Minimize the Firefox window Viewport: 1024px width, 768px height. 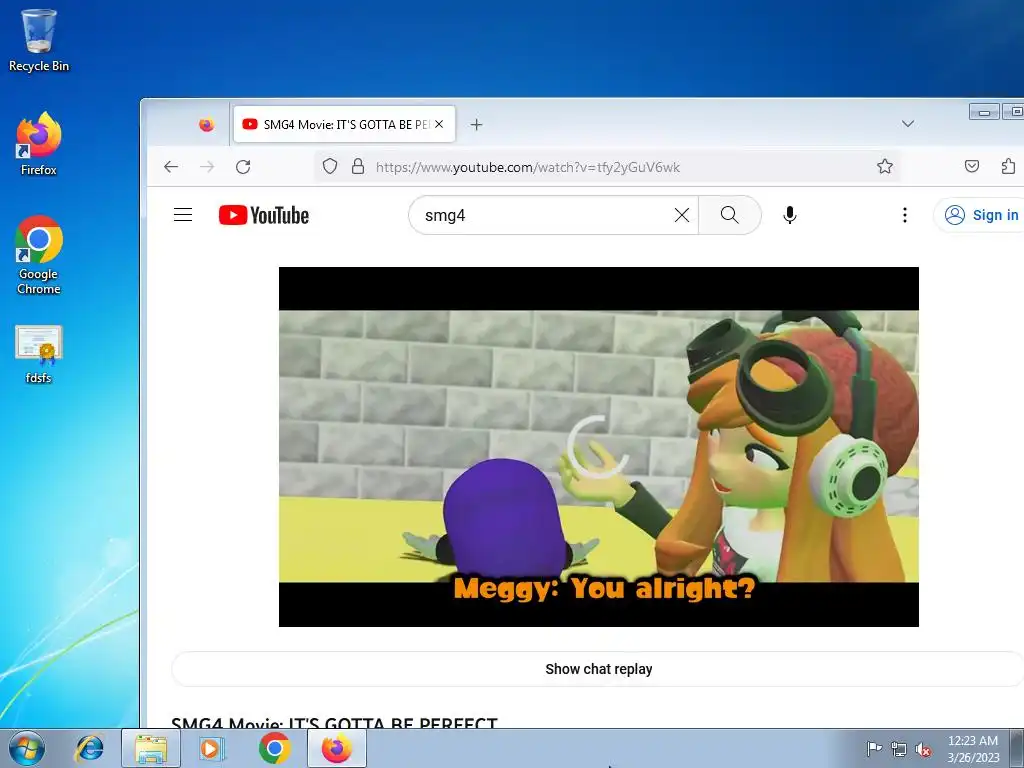click(984, 112)
